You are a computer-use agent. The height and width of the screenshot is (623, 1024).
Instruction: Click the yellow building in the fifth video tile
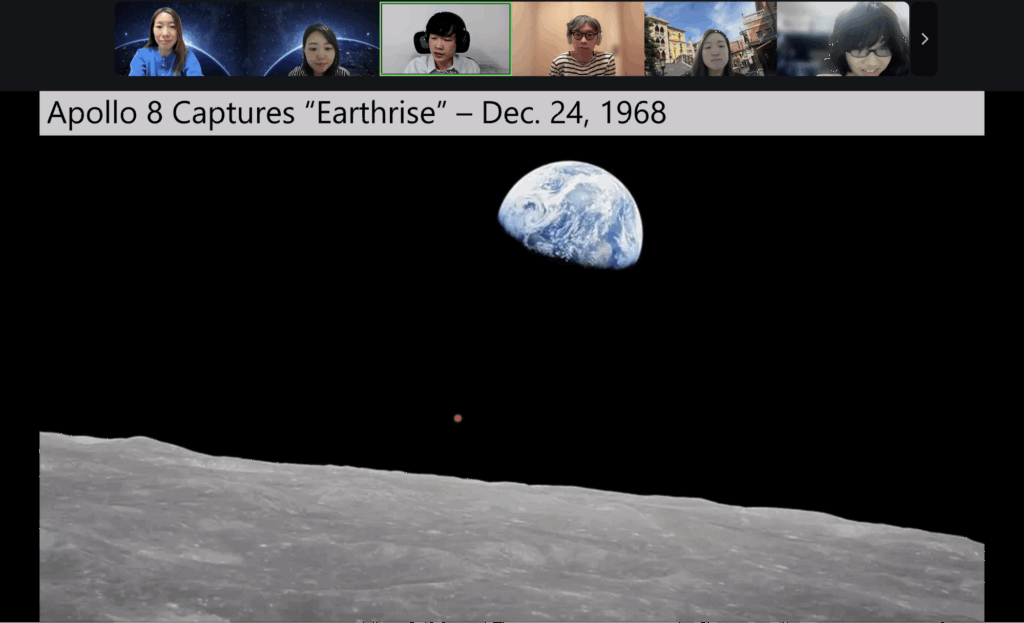pyautogui.click(x=678, y=43)
